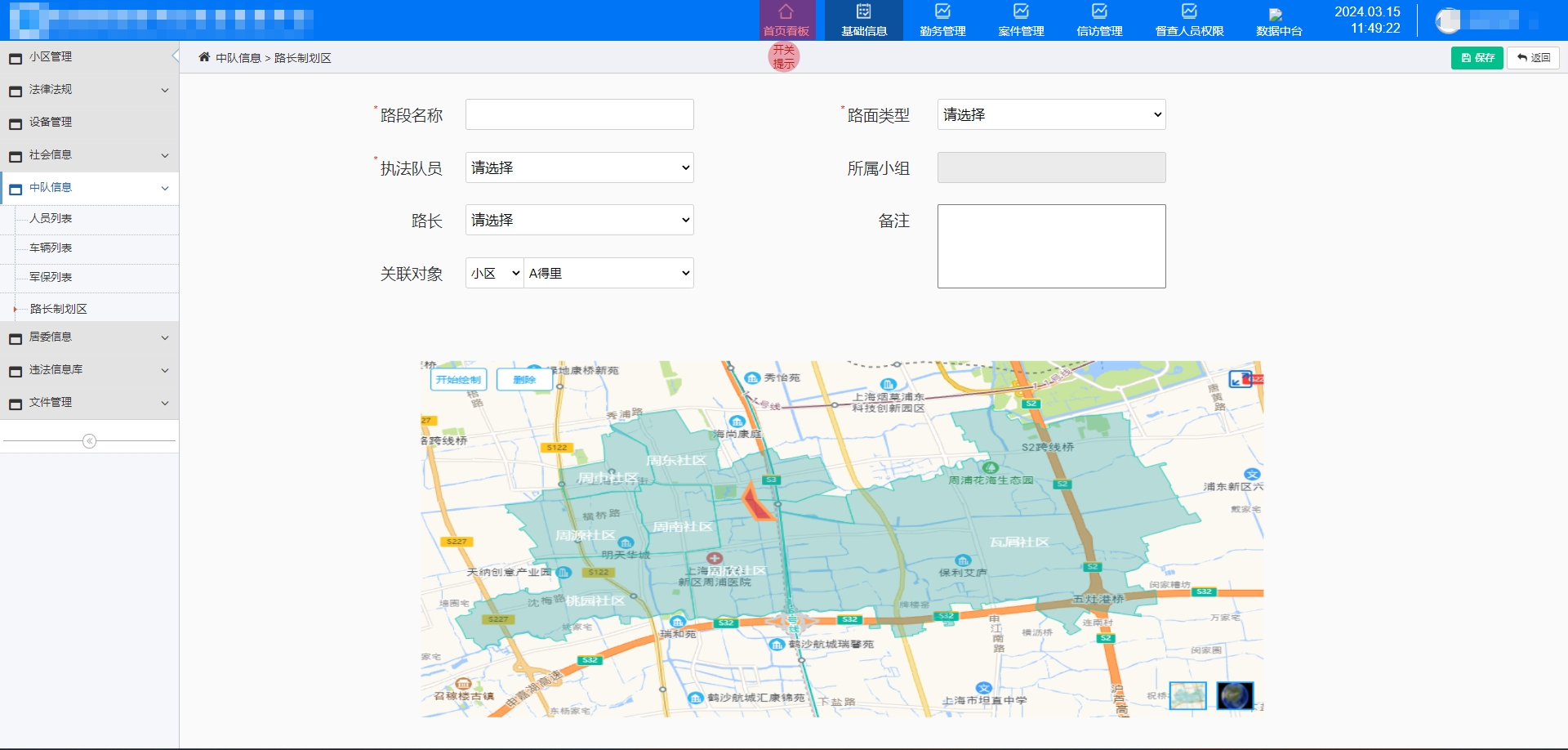Screen dimensions: 1568x750
Task: Open the 路面类型 dropdown
Action: tap(1051, 114)
